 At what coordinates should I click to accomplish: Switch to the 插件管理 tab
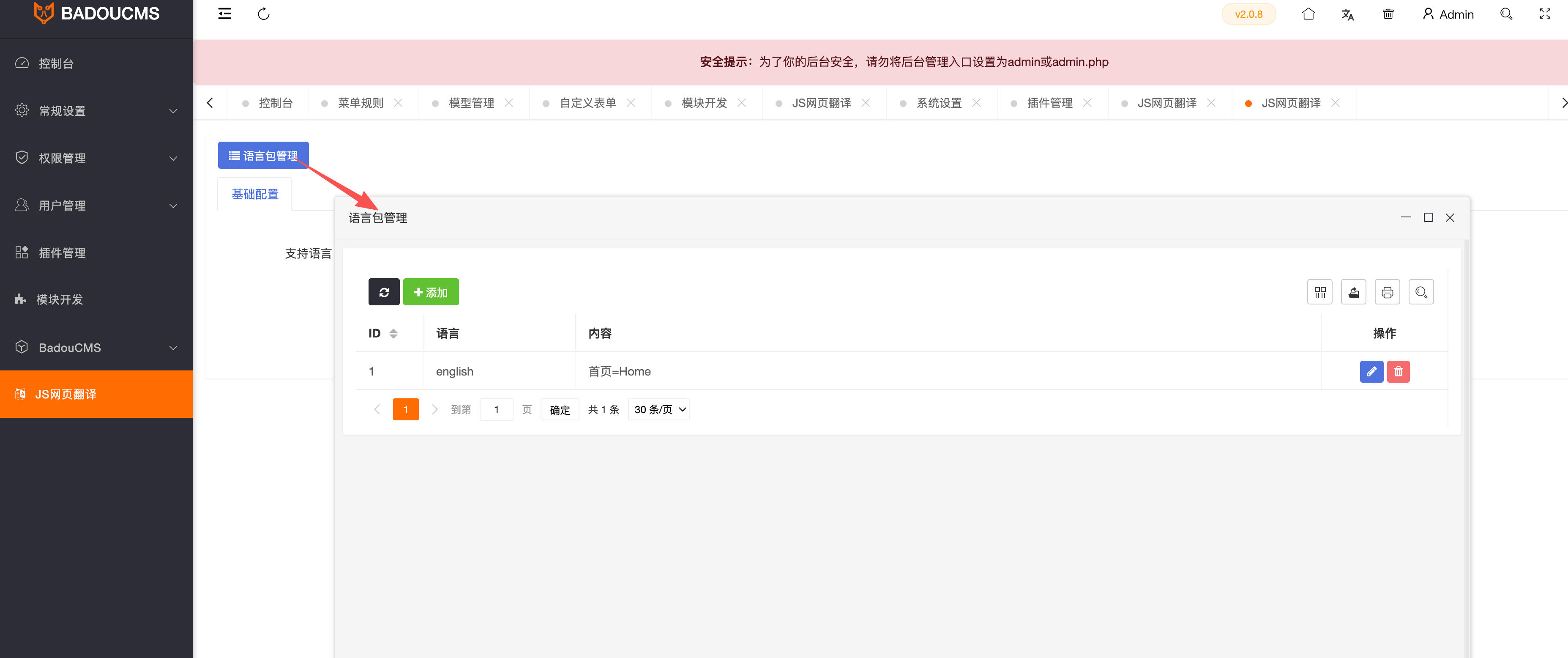(1049, 103)
